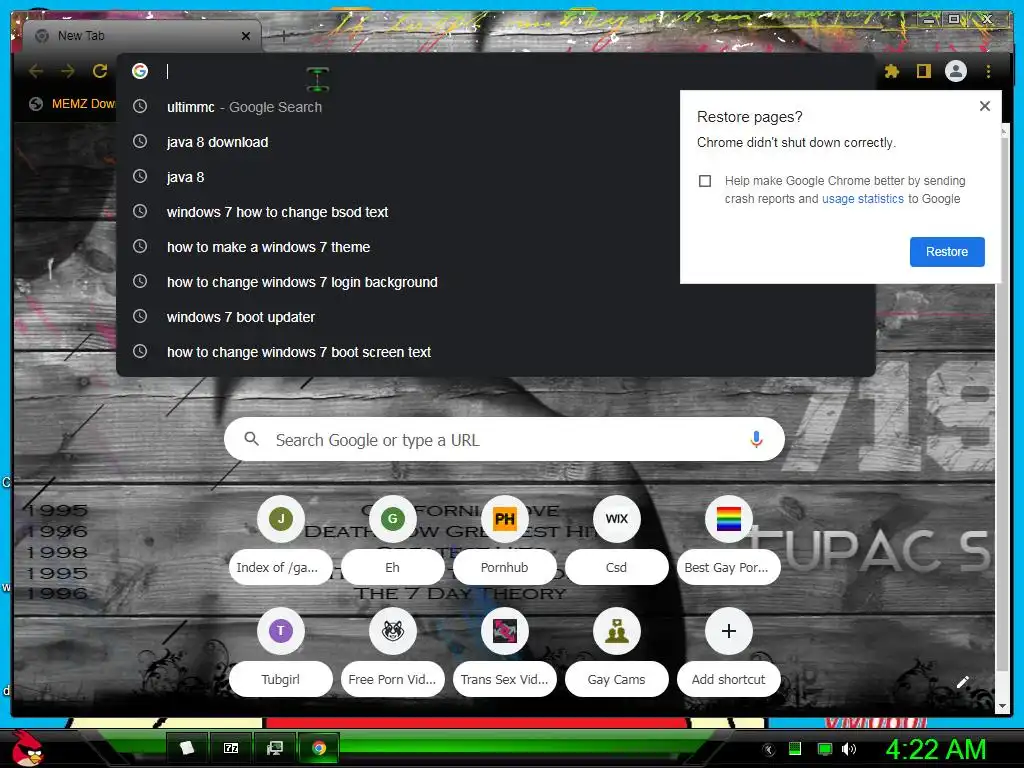Image resolution: width=1024 pixels, height=768 pixels.
Task: Choose how to make a windows 7 theme
Action: 495,247
